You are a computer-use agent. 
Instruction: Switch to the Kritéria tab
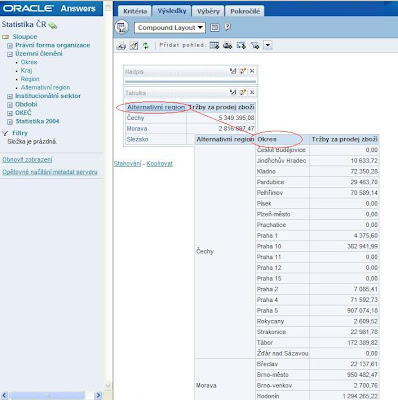coord(135,11)
